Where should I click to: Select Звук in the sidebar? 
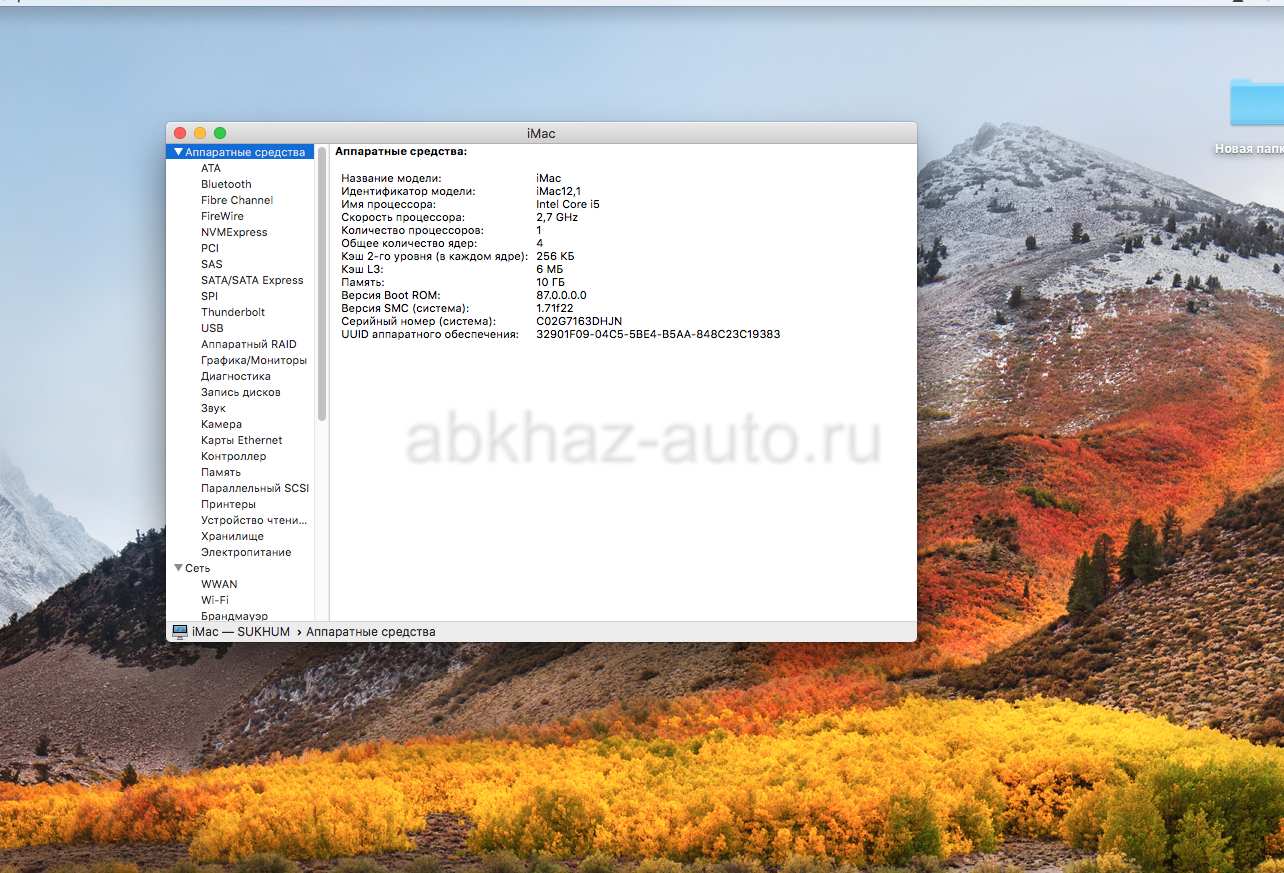213,408
